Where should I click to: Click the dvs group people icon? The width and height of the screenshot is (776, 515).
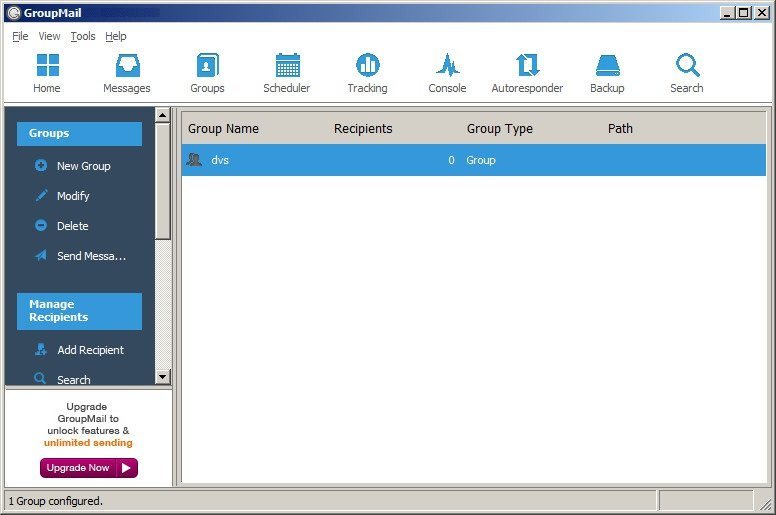(194, 159)
